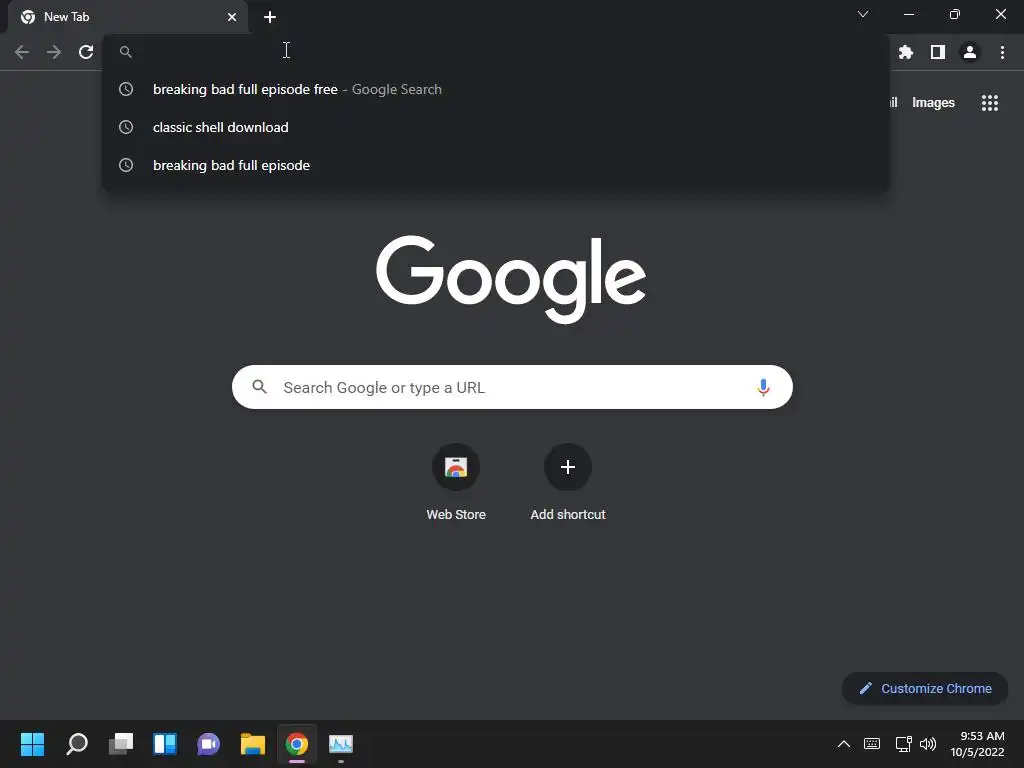Click the Customize Chrome button
The height and width of the screenshot is (768, 1024).
(x=925, y=688)
